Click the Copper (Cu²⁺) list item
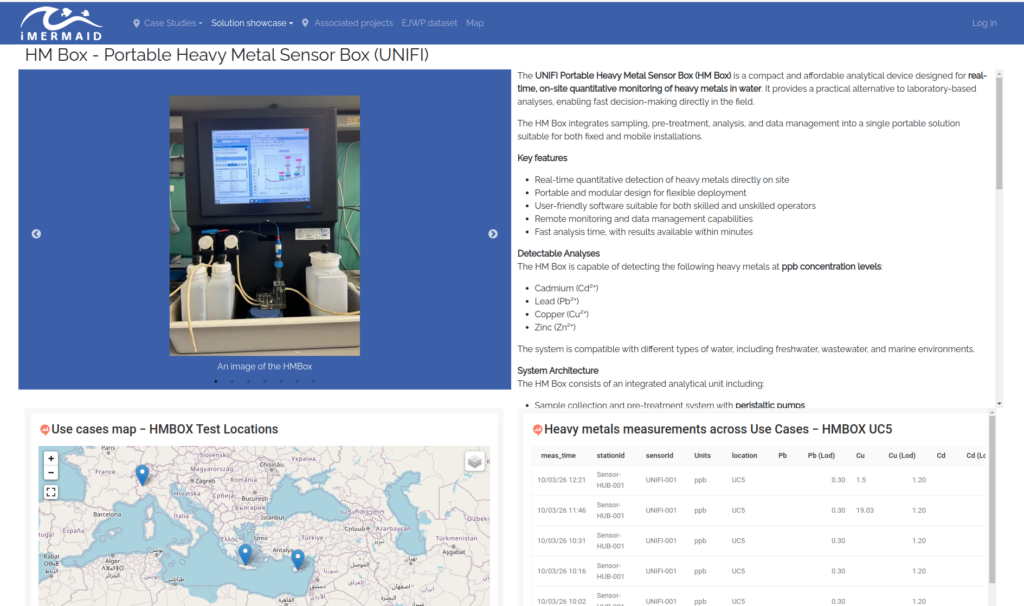 tap(562, 314)
